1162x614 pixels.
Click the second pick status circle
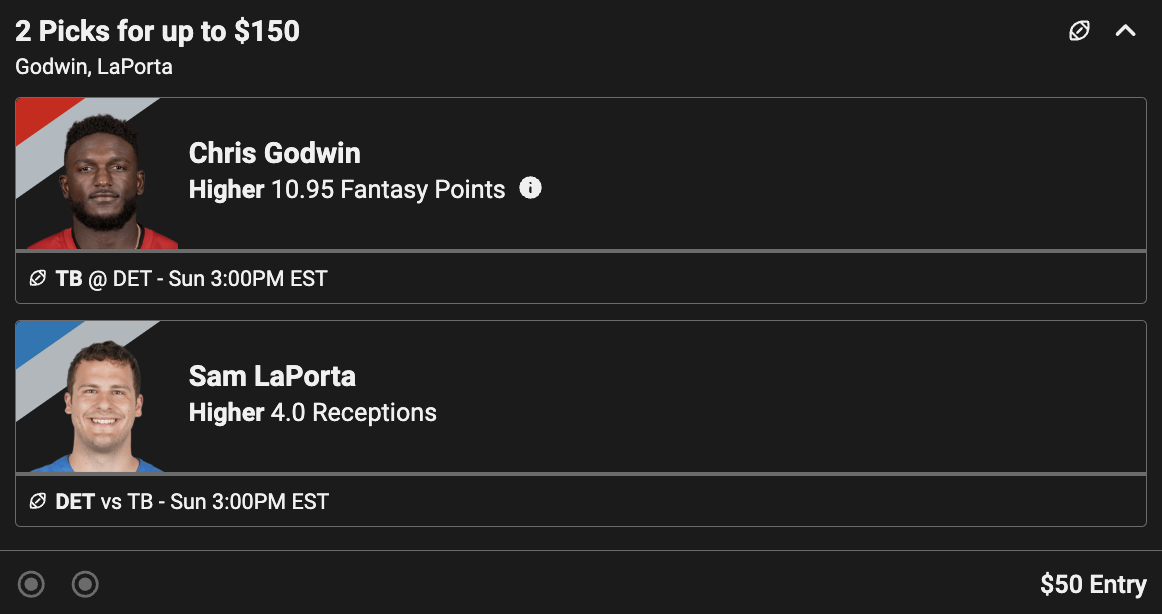coord(86,583)
